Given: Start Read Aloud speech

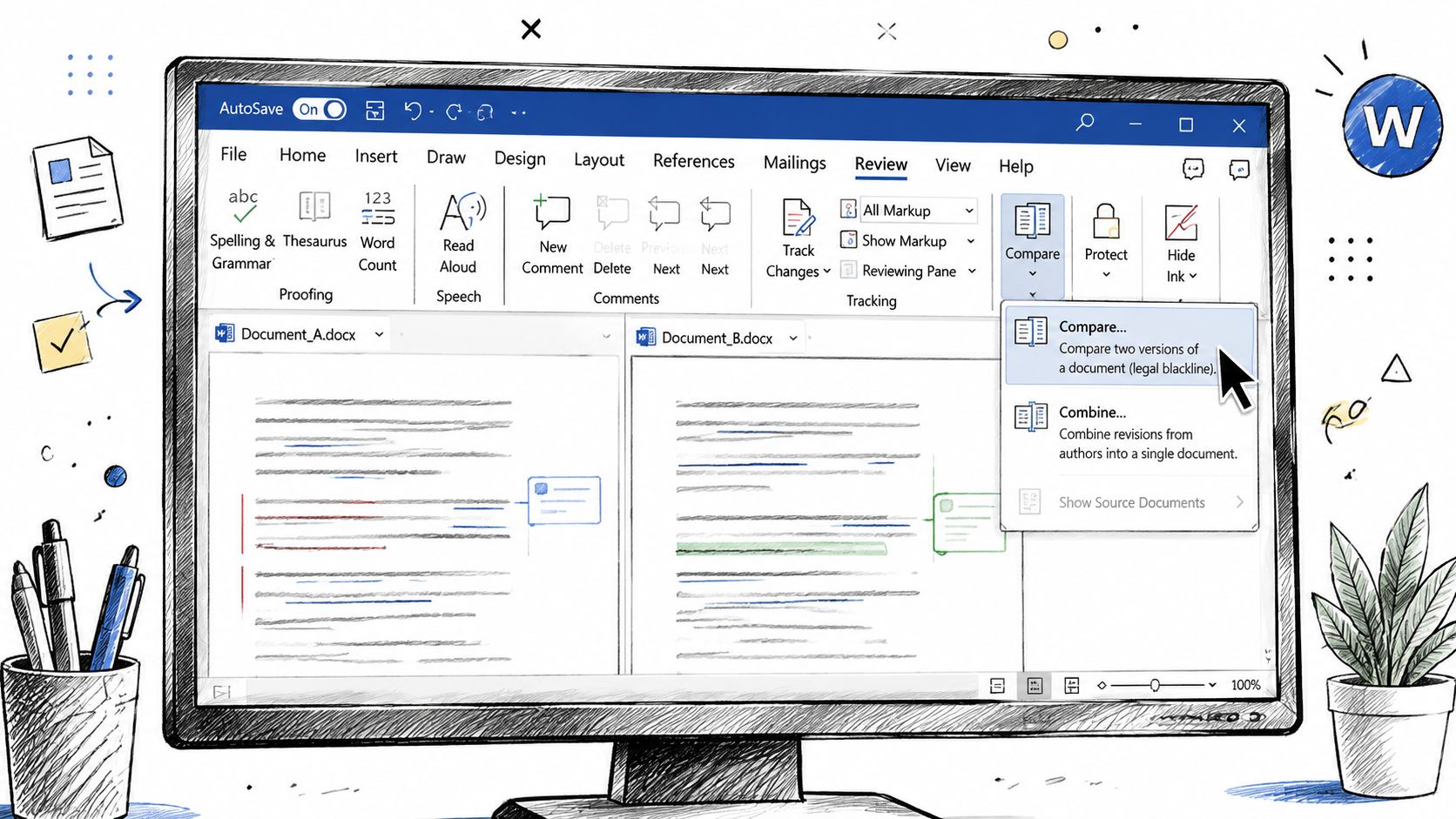Looking at the screenshot, I should [x=459, y=233].
